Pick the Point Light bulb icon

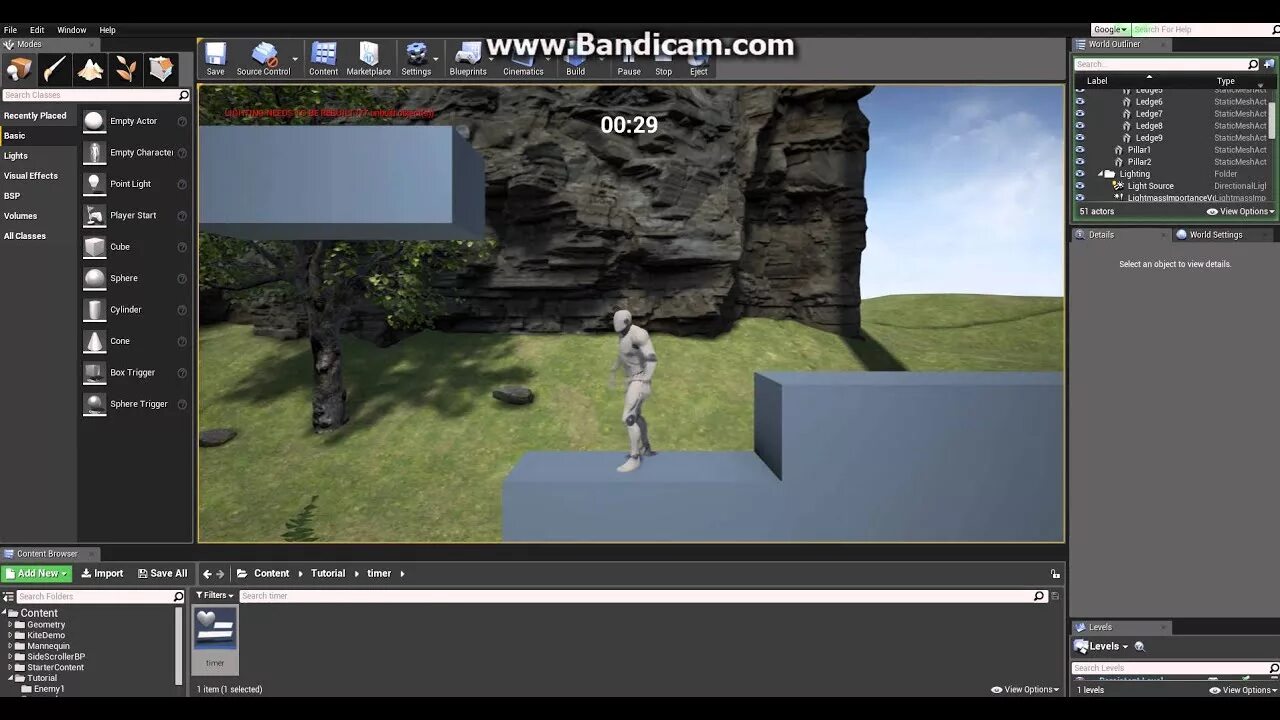pos(94,184)
